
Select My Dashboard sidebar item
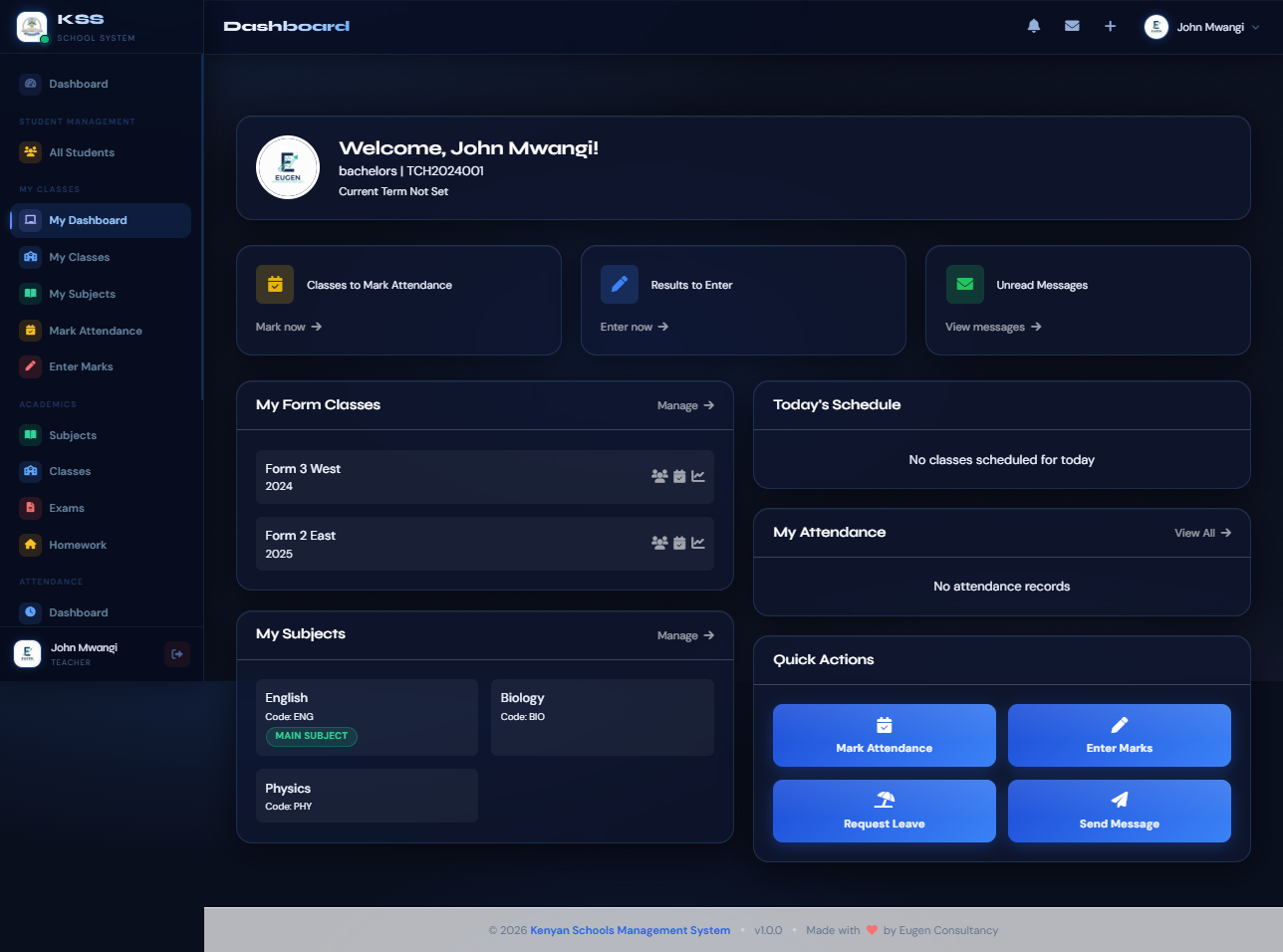pos(101,220)
